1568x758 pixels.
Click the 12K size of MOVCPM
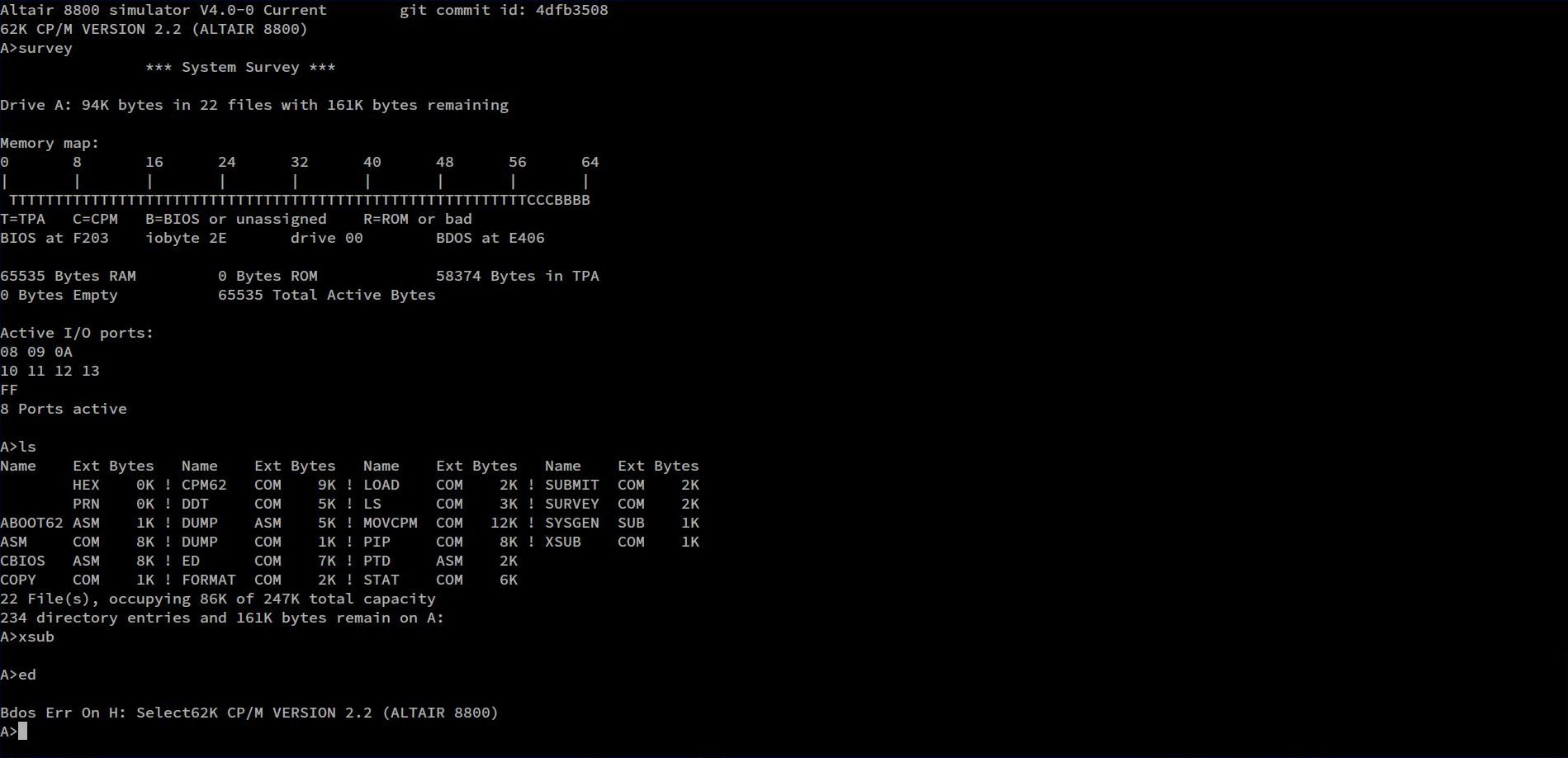point(504,523)
